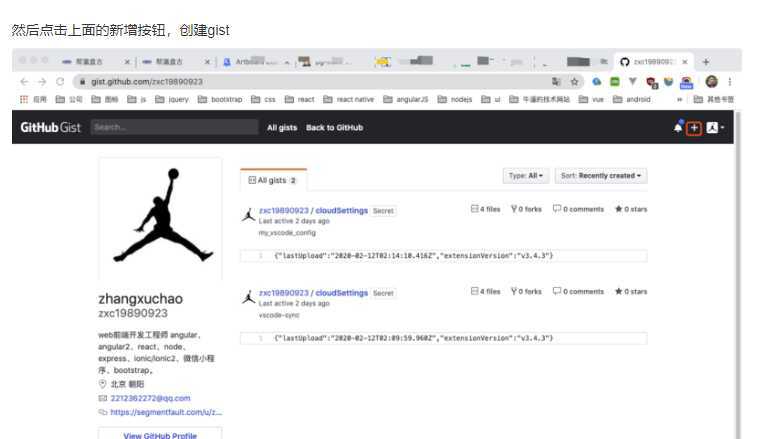This screenshot has width=771, height=439.
Task: Open the jquery bookmarks folder
Action: click(172, 99)
